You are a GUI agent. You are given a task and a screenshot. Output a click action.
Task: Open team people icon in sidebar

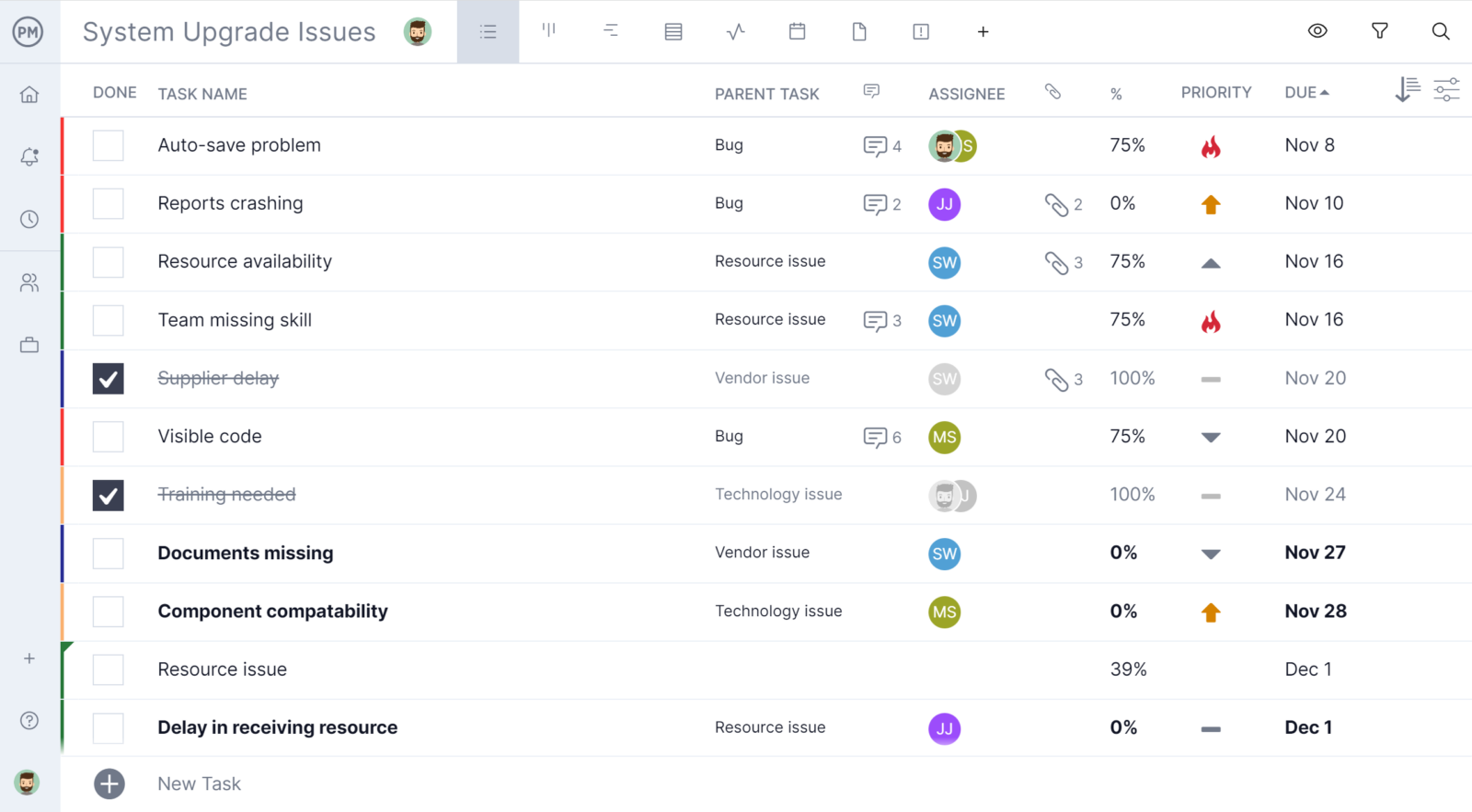[29, 282]
